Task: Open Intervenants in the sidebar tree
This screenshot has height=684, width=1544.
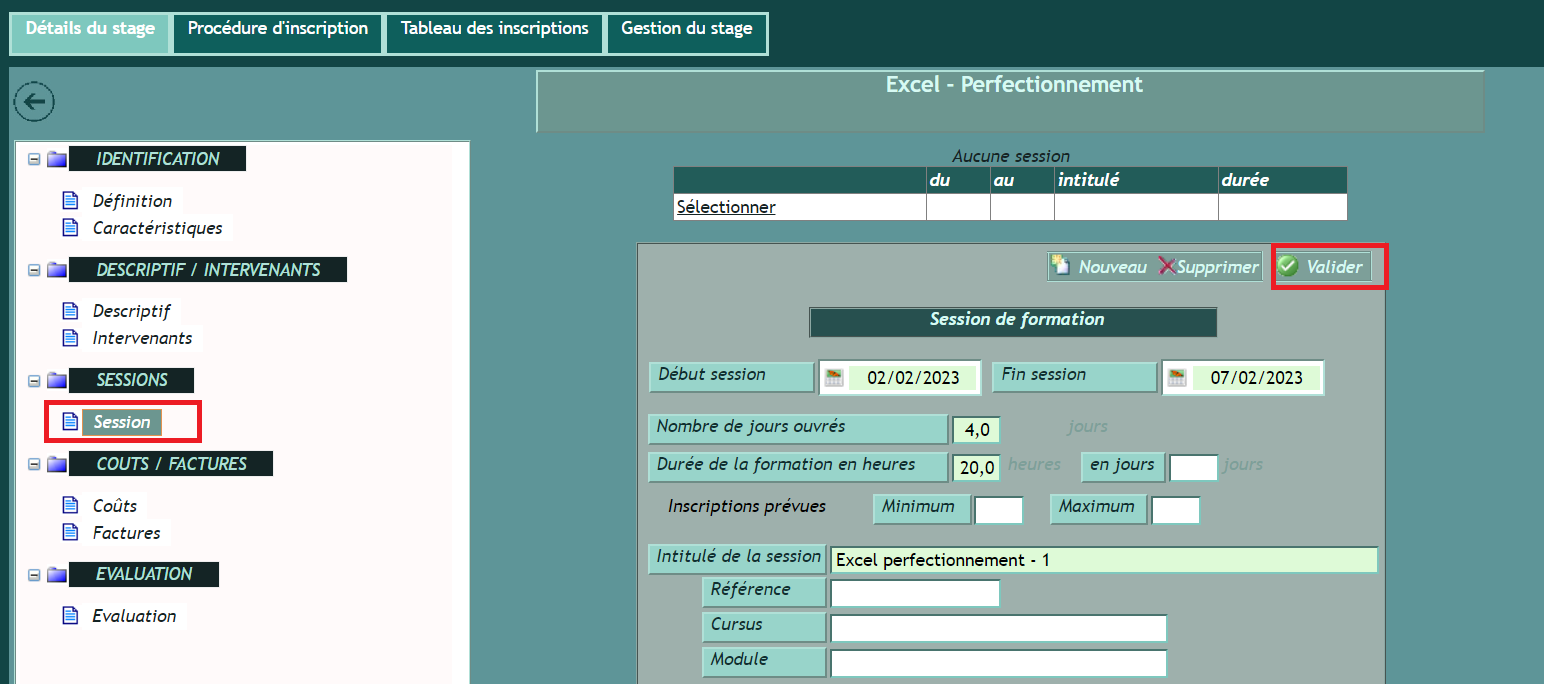Action: coord(142,338)
